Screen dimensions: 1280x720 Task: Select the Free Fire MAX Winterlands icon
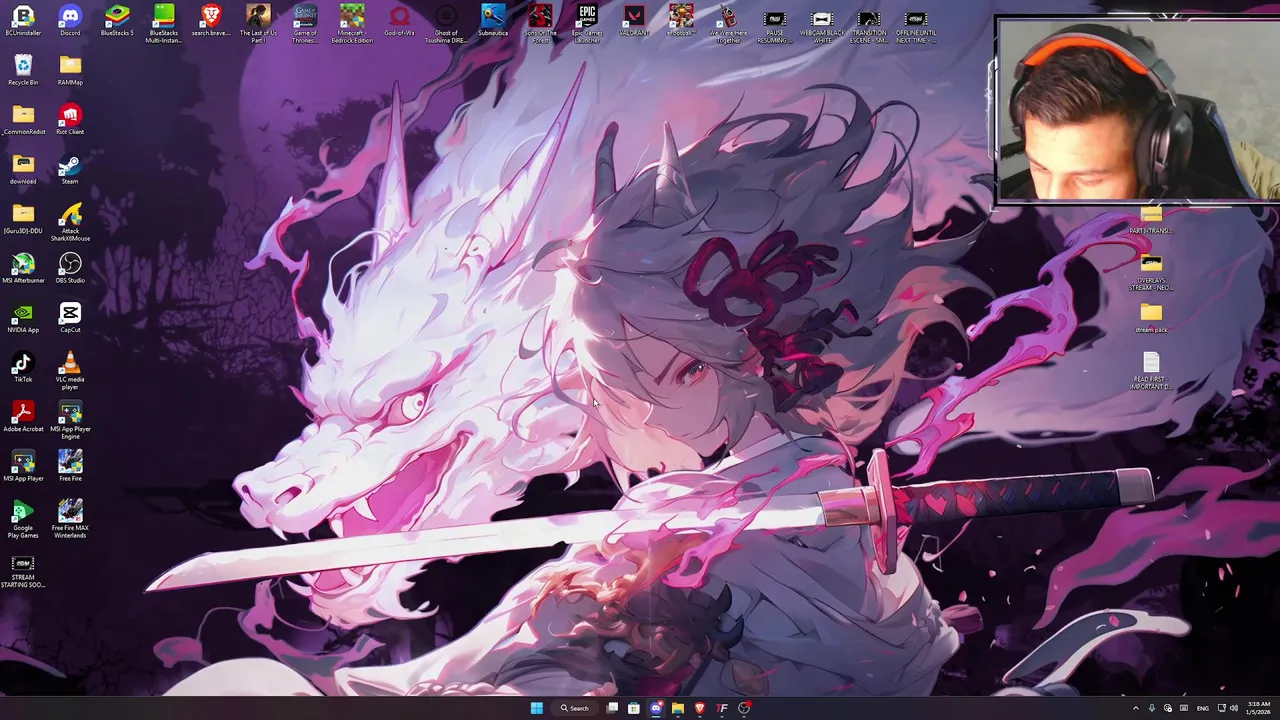tap(70, 519)
